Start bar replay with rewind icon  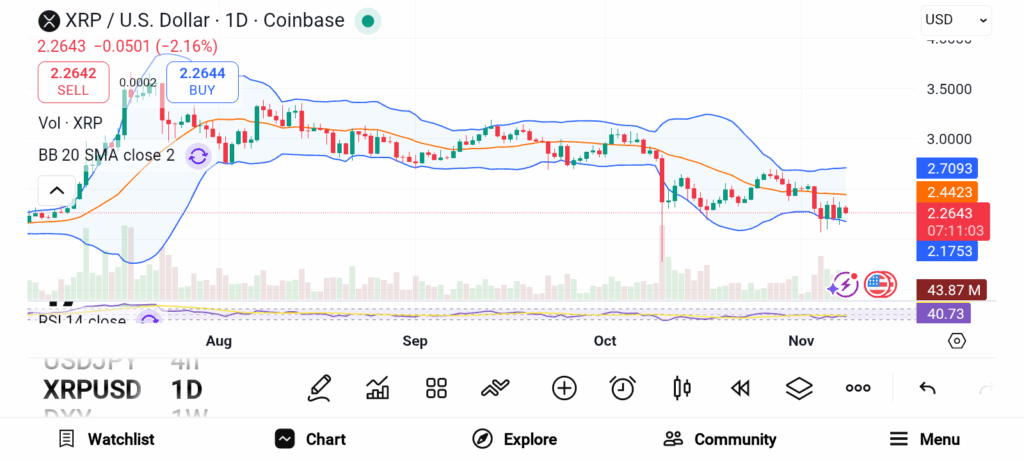tap(740, 388)
